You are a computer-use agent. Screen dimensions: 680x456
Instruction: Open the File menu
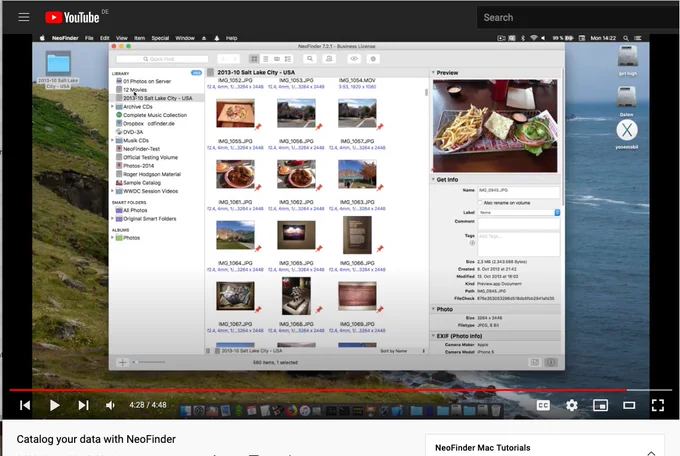point(89,38)
